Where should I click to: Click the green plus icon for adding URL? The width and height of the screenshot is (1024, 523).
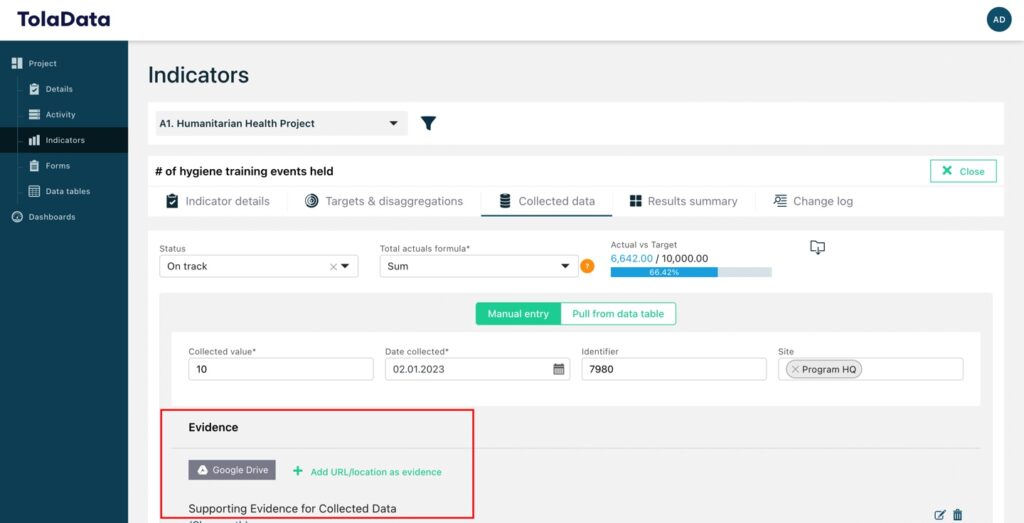[x=298, y=471]
